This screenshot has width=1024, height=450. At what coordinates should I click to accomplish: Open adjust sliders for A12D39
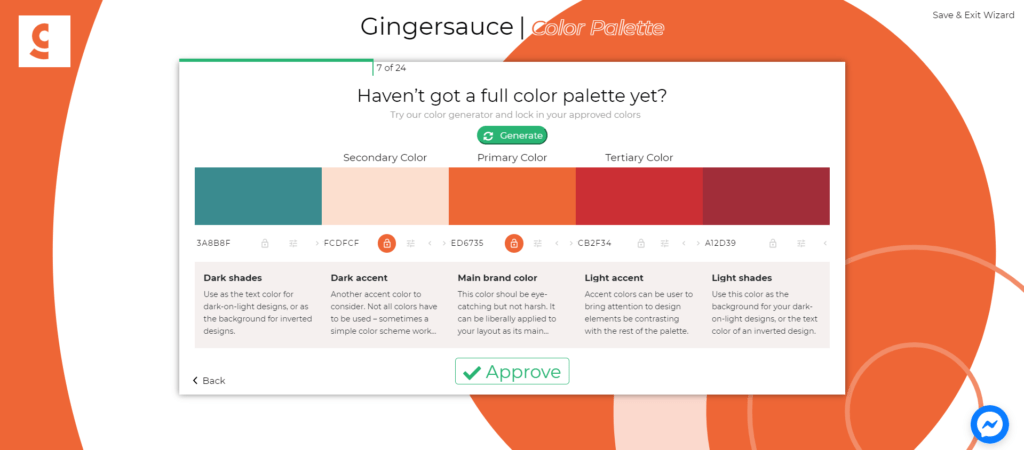coord(801,244)
